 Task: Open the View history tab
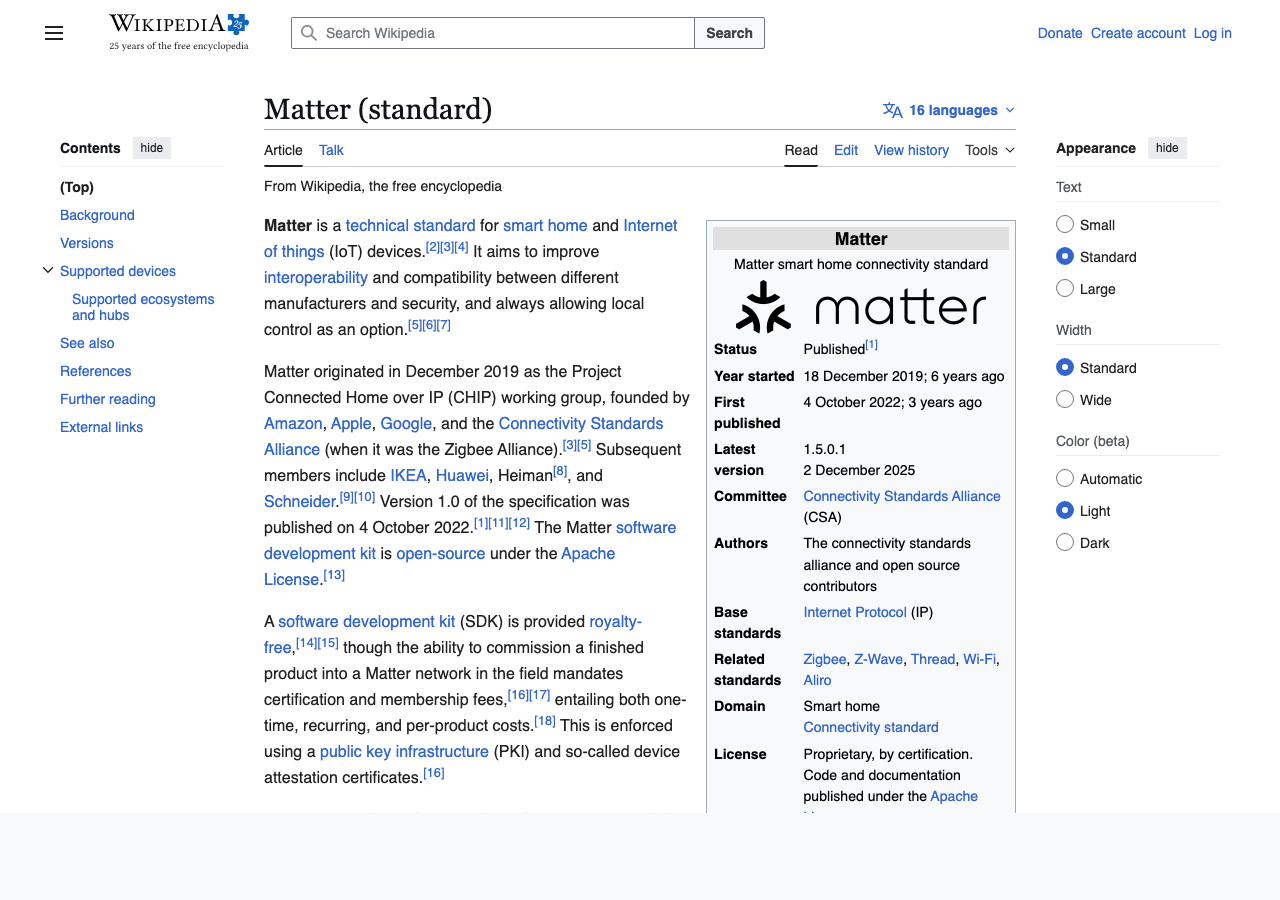pyautogui.click(x=911, y=150)
